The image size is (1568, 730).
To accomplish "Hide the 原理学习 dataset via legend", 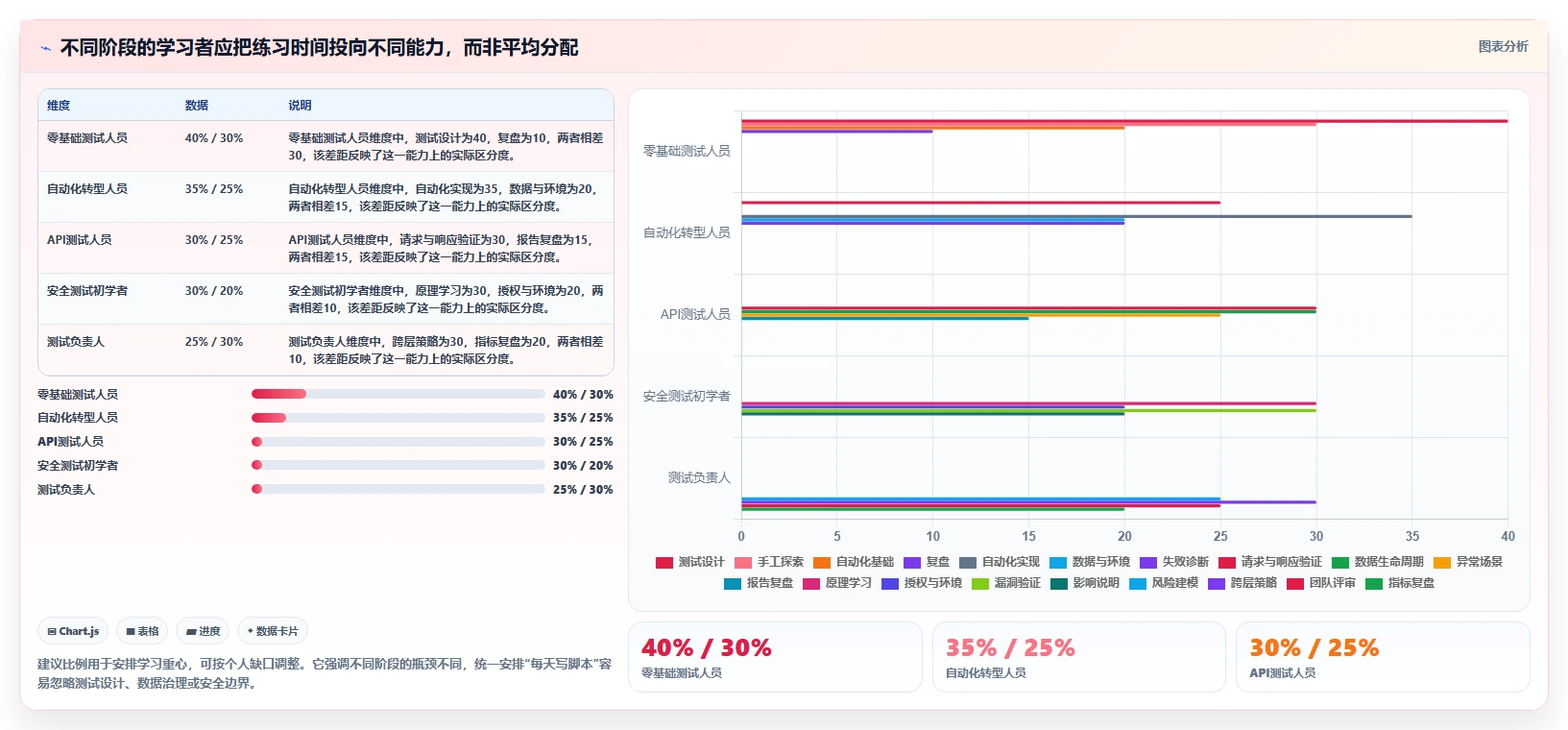I will pyautogui.click(x=836, y=583).
